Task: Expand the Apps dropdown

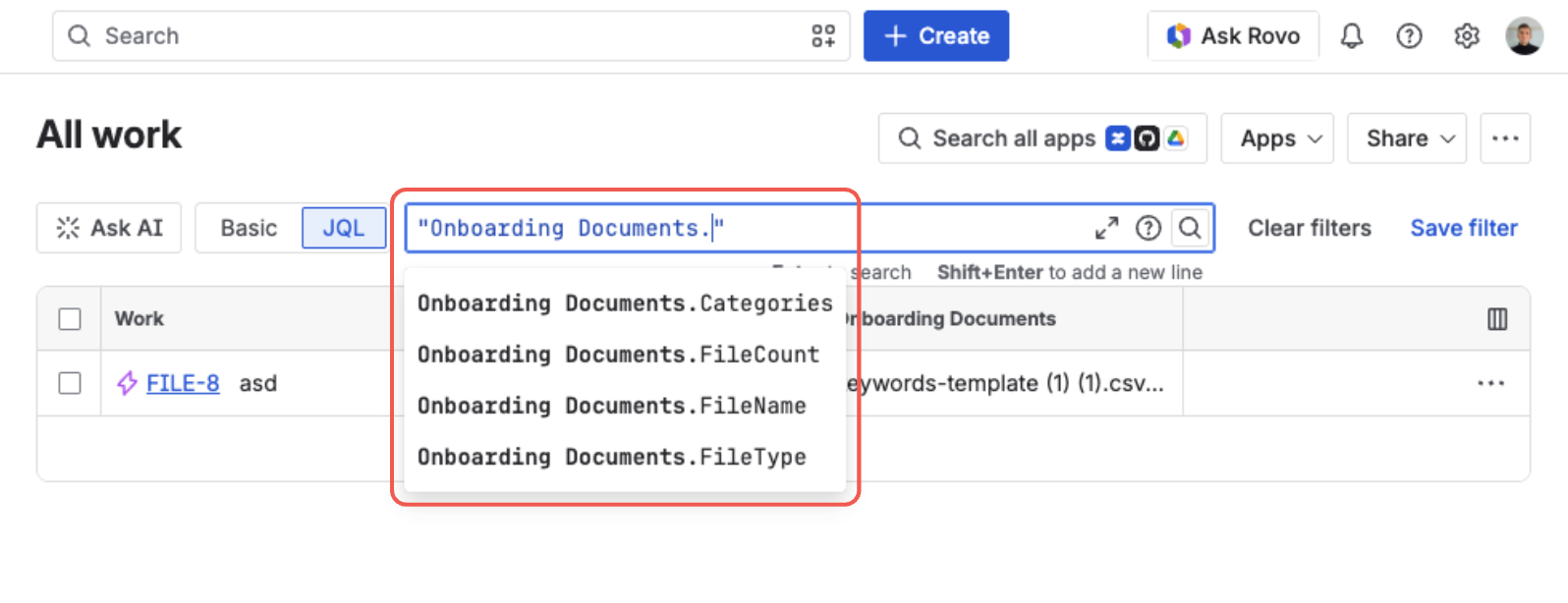Action: pos(1277,138)
